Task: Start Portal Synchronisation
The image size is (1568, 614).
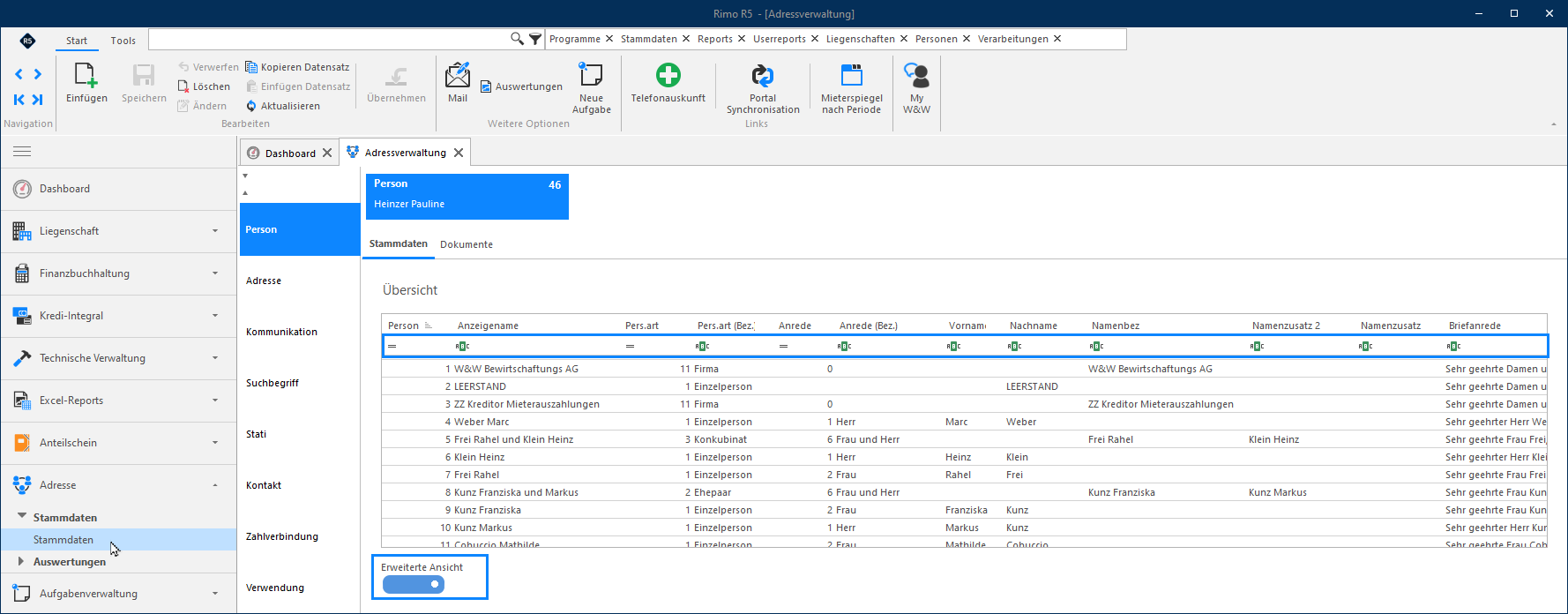Action: (763, 88)
